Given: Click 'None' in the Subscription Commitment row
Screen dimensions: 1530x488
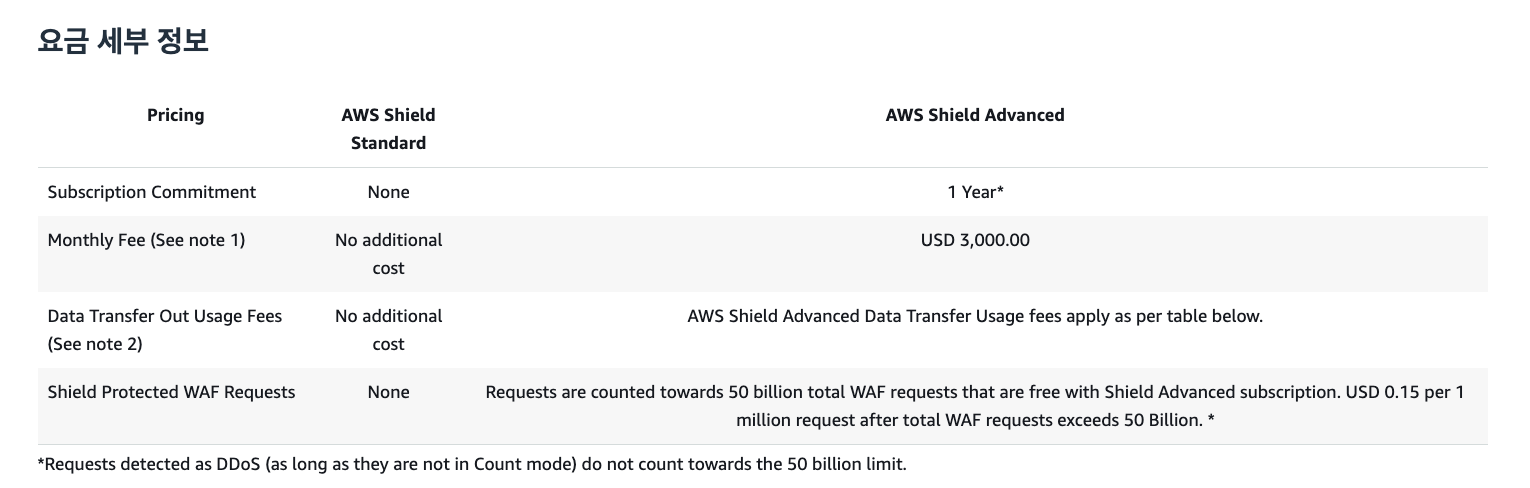Looking at the screenshot, I should pyautogui.click(x=388, y=192).
